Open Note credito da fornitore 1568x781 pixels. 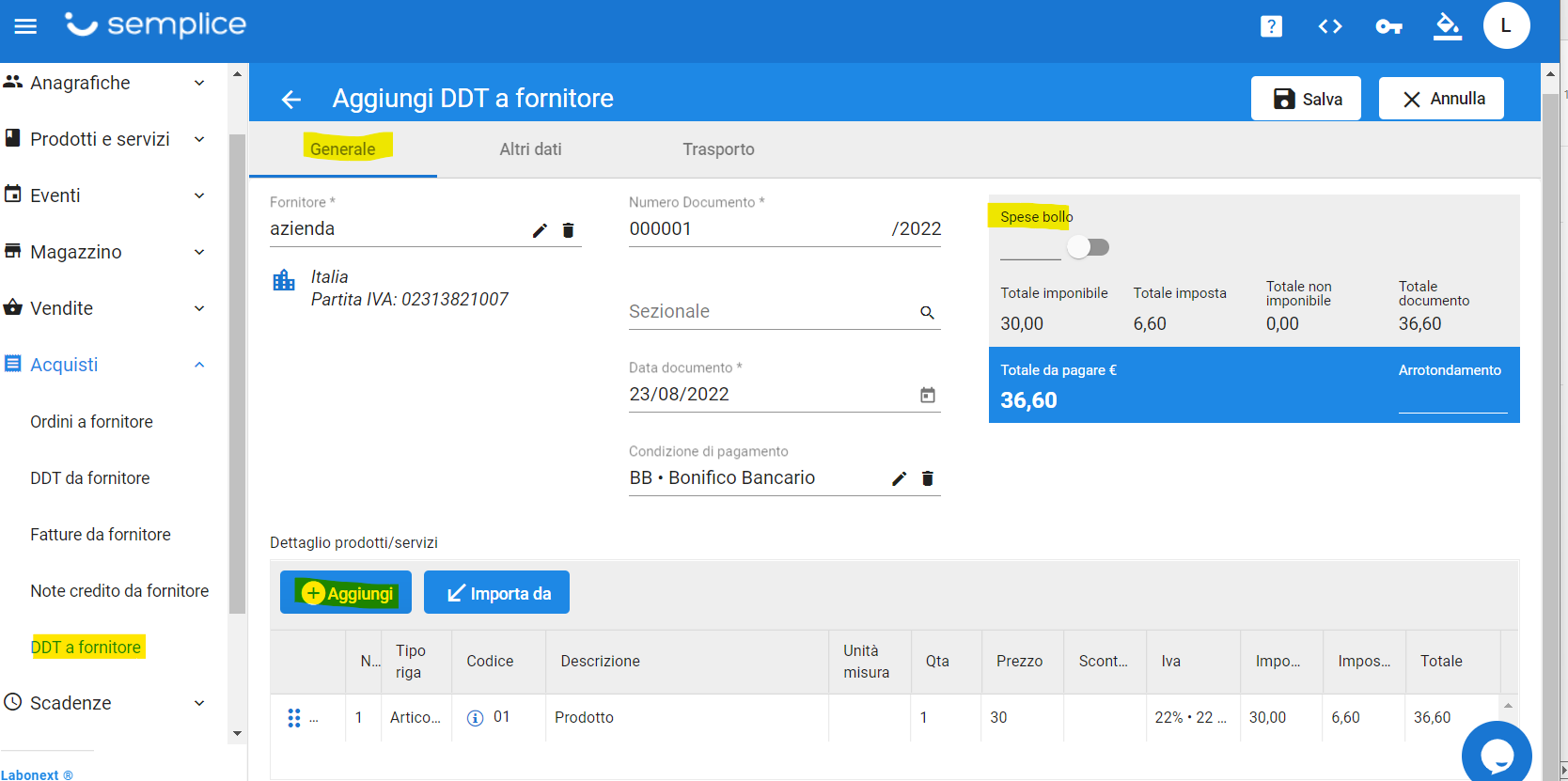(119, 591)
